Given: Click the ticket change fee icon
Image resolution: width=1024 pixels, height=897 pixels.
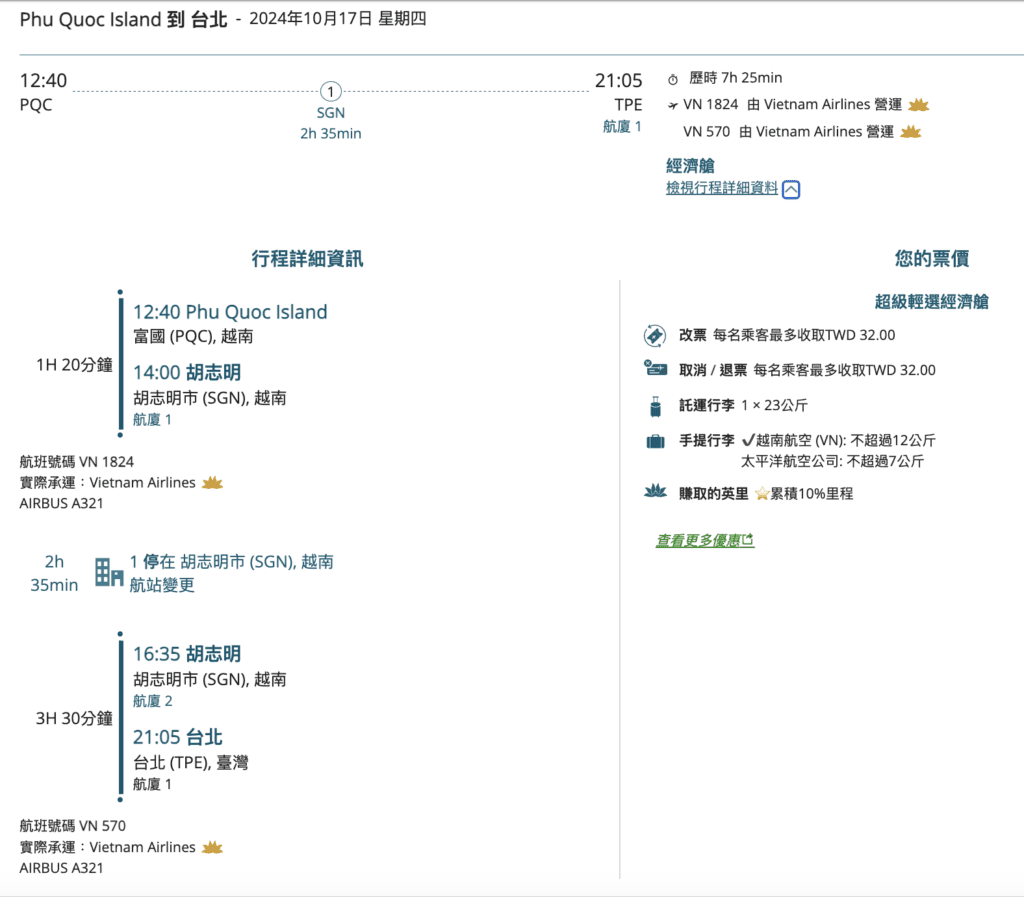Looking at the screenshot, I should coord(654,336).
